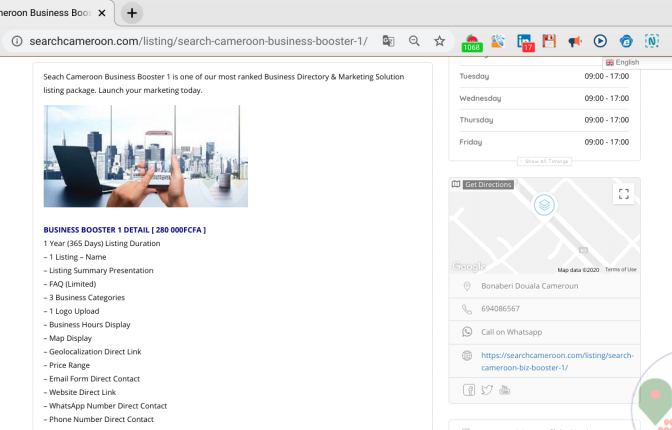This screenshot has height=430, width=672.
Task: Click the Get Directions button
Action: tap(488, 185)
